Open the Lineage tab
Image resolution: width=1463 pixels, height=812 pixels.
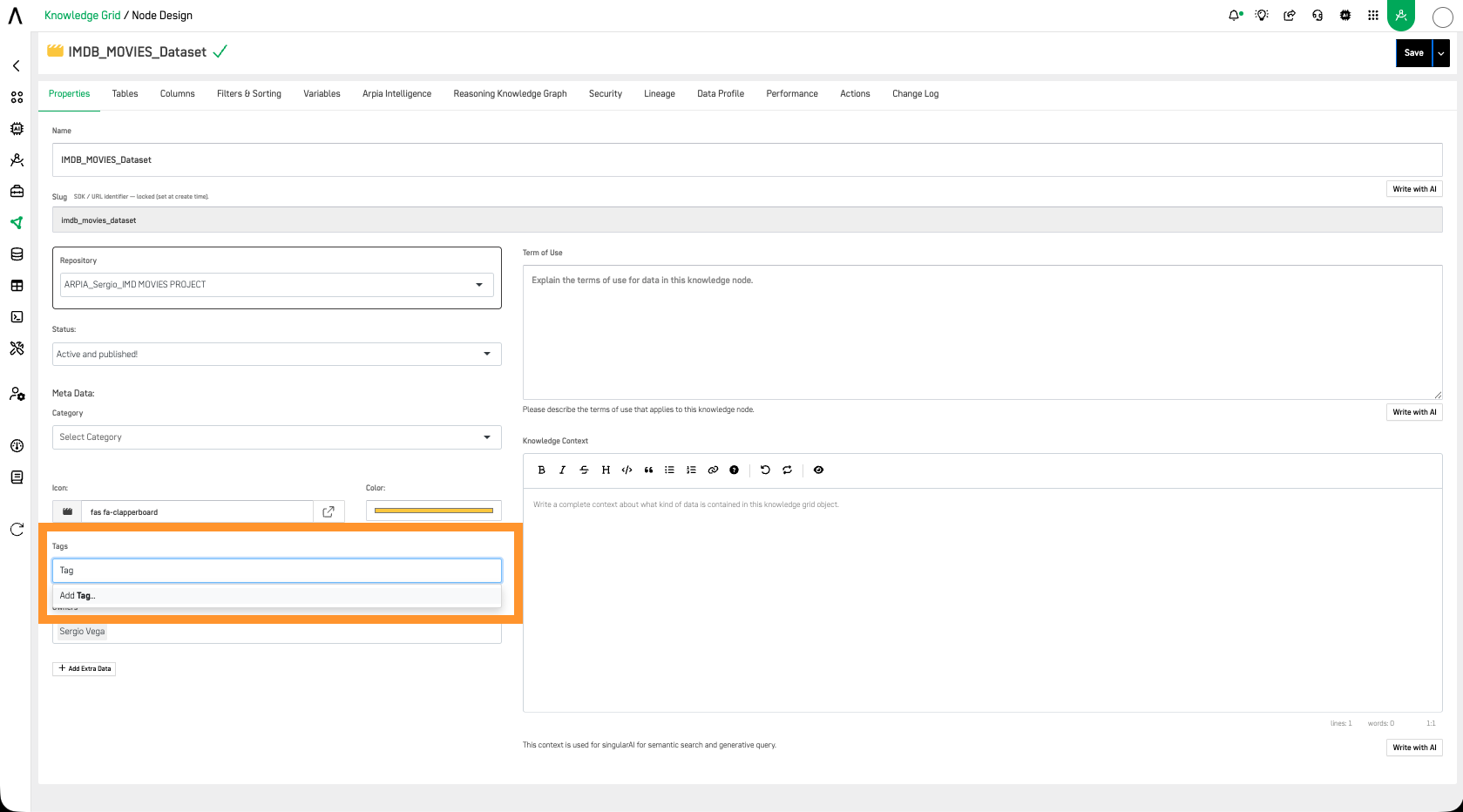[x=660, y=94]
